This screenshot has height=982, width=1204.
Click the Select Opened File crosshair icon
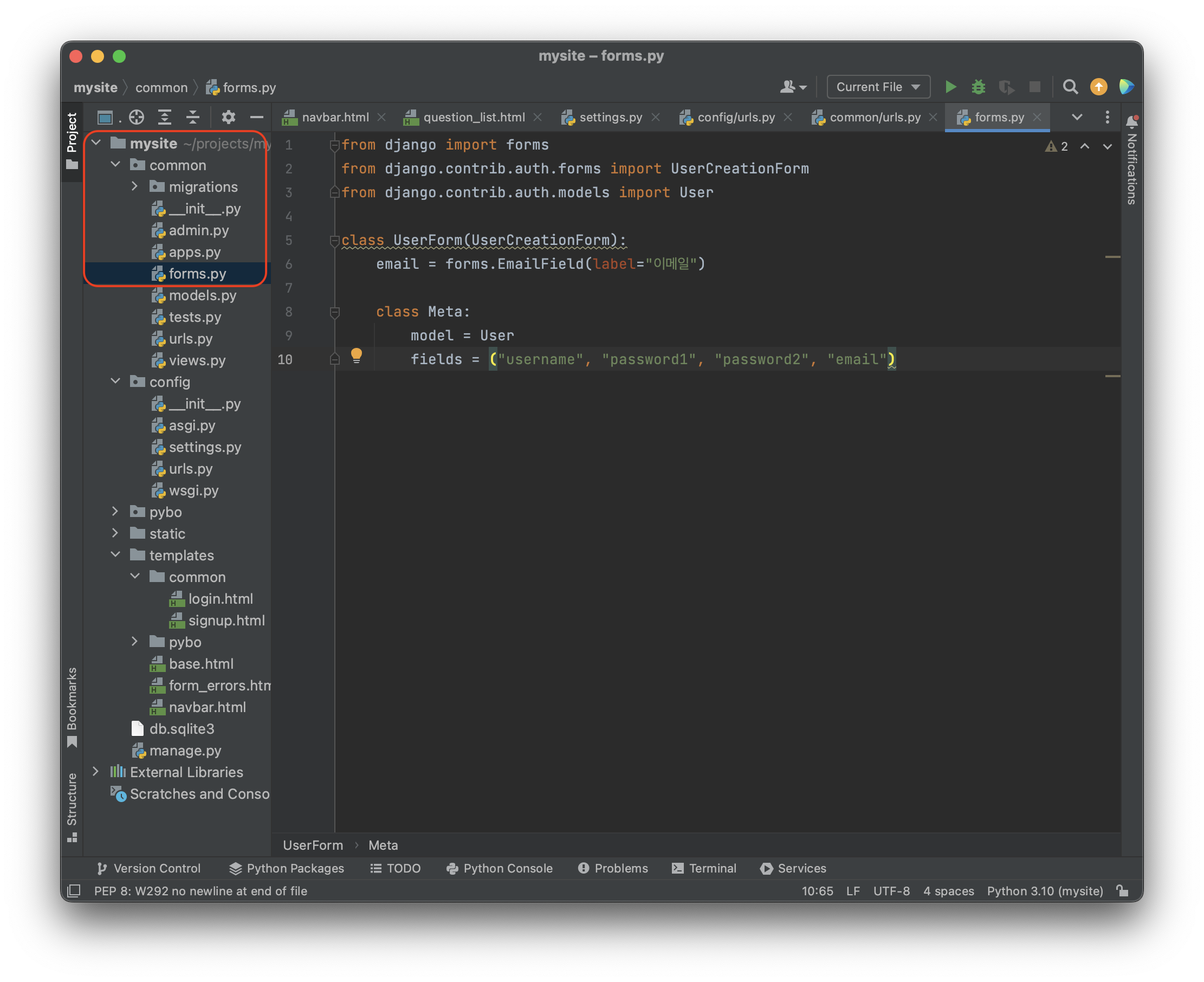pos(137,117)
